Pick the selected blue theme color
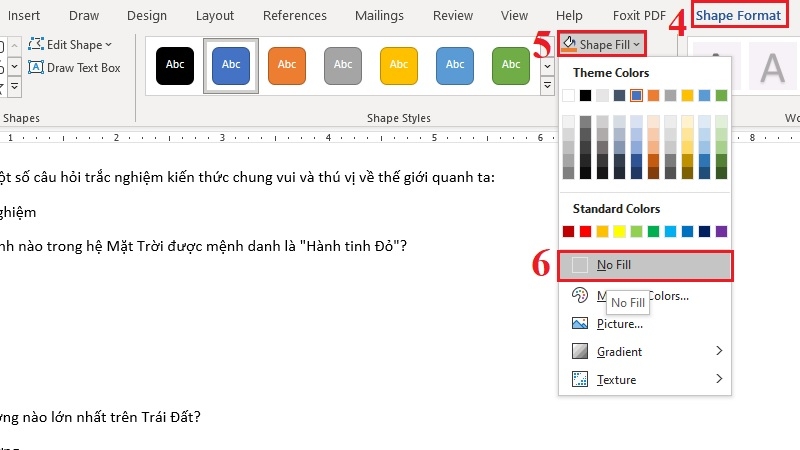The width and height of the screenshot is (800, 450). coord(636,95)
